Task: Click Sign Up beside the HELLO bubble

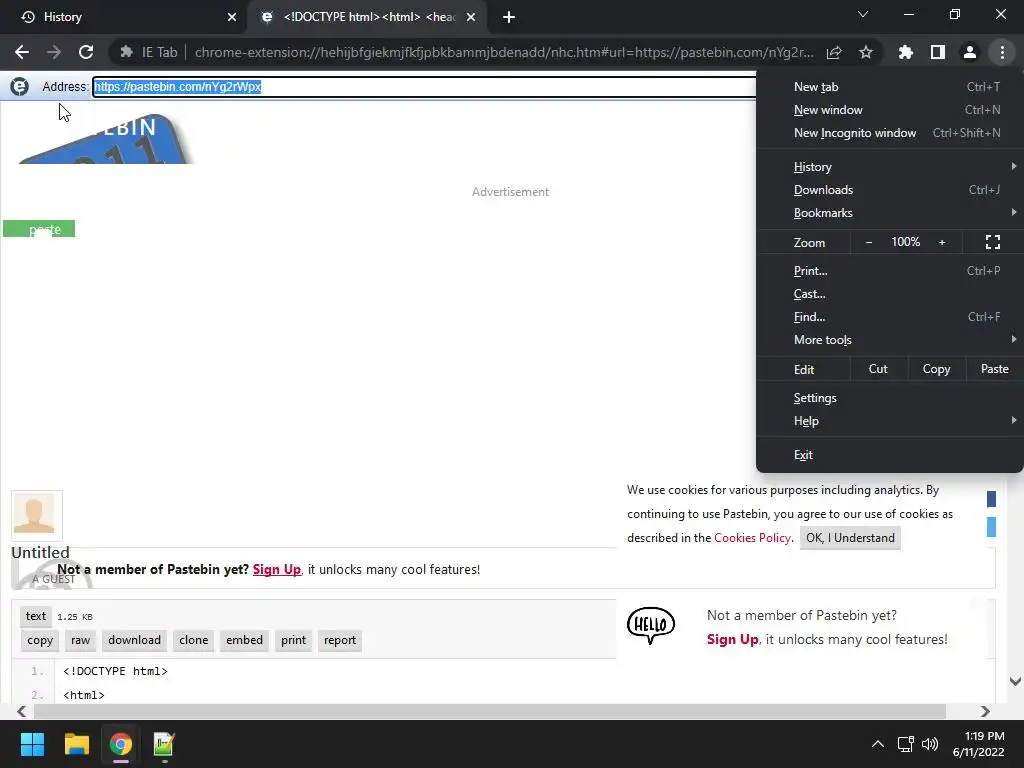Action: point(733,639)
